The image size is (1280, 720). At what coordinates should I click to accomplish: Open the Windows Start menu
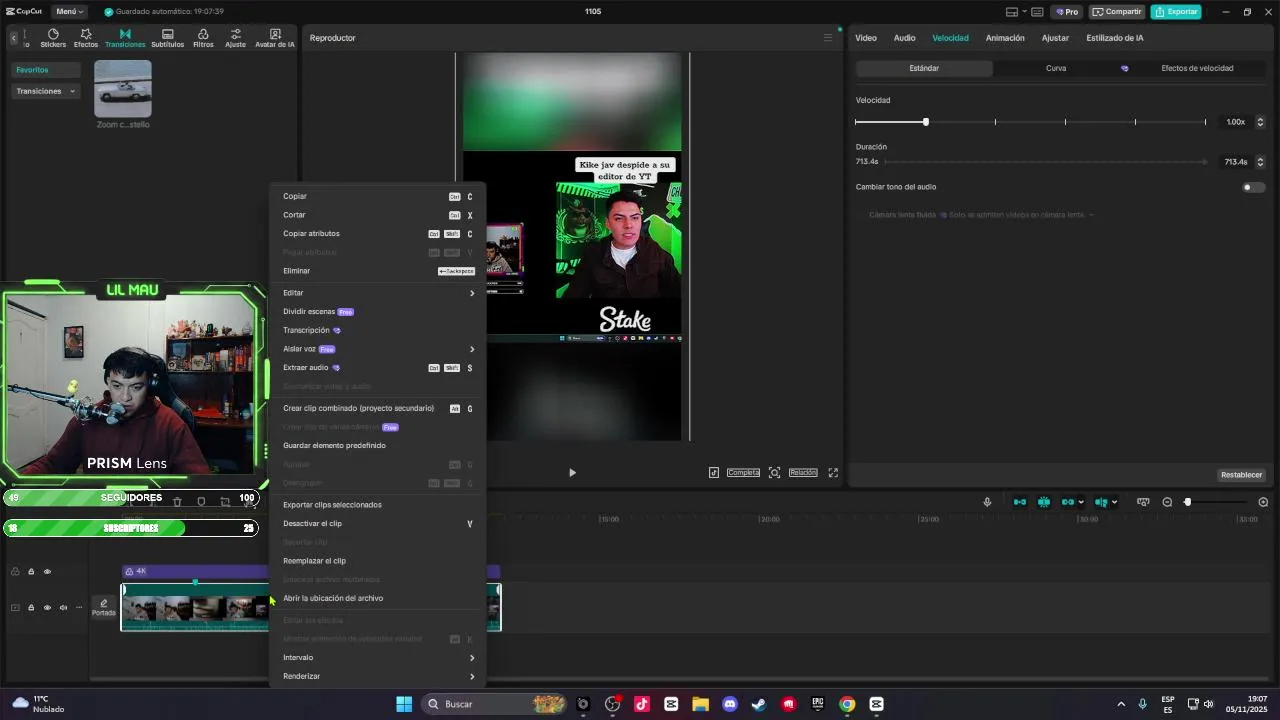click(x=404, y=704)
